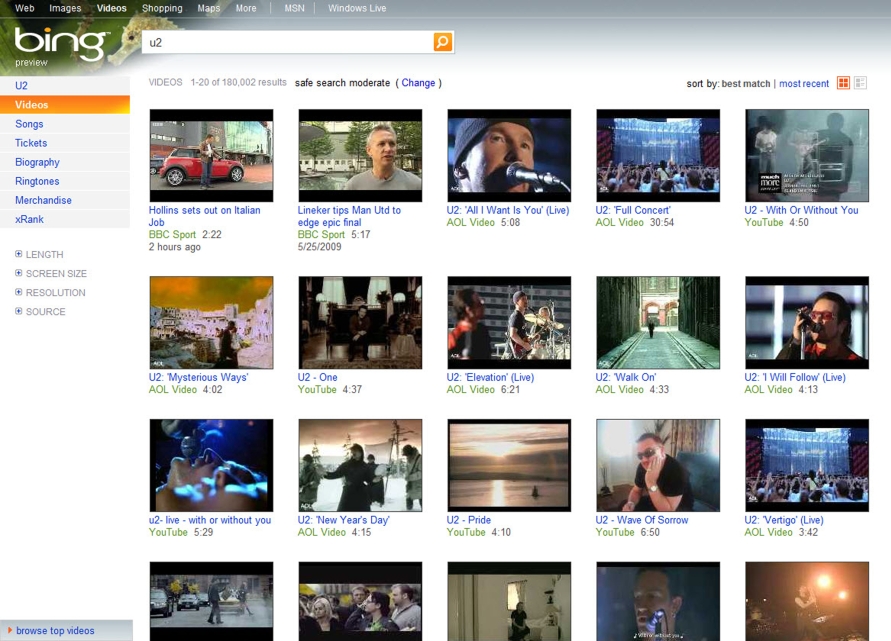Open the Lineker tips Man Utd thumbnail
Viewport: 891px width, 641px height.
pyautogui.click(x=360, y=155)
